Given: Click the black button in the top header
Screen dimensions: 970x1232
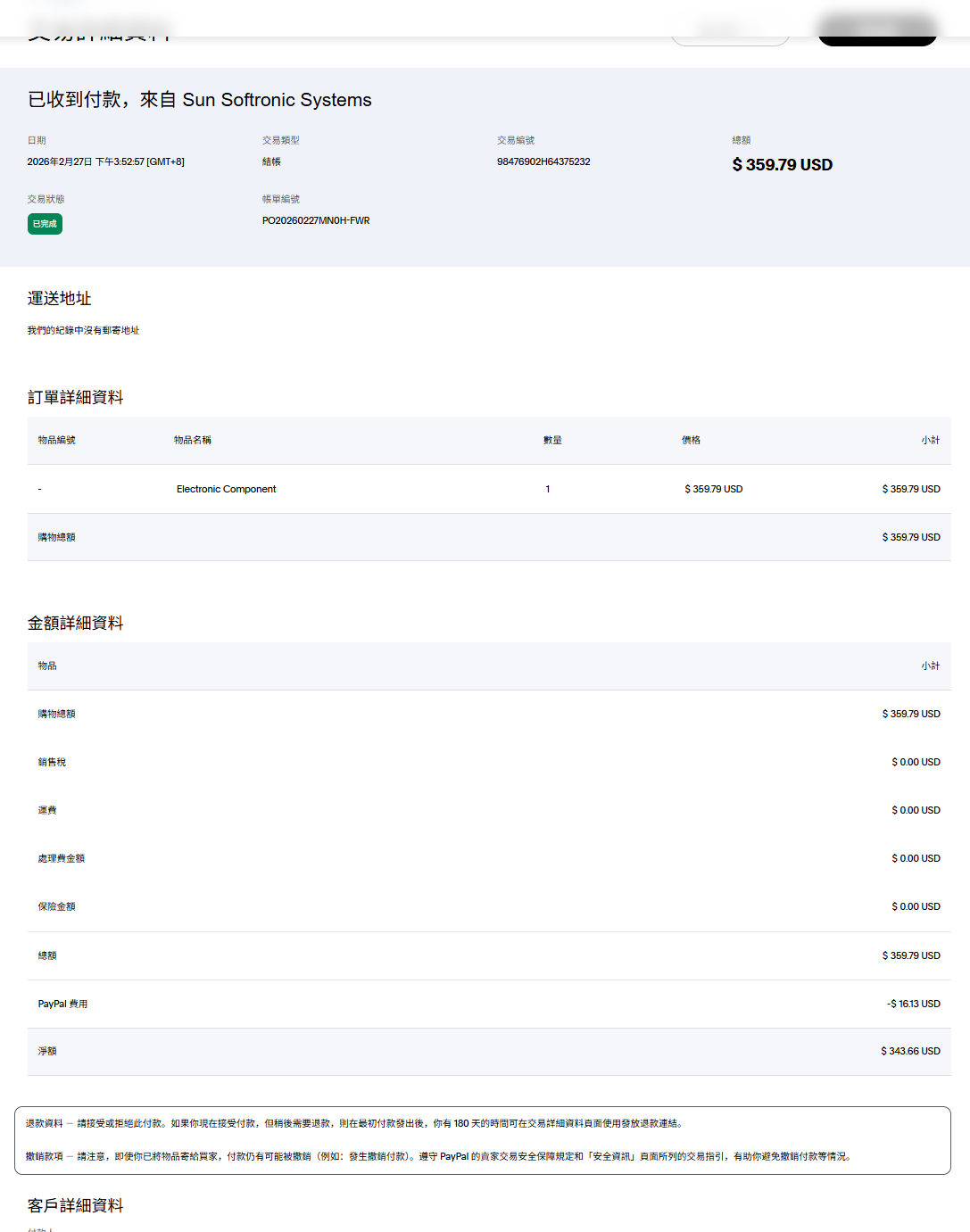Looking at the screenshot, I should click(x=876, y=31).
